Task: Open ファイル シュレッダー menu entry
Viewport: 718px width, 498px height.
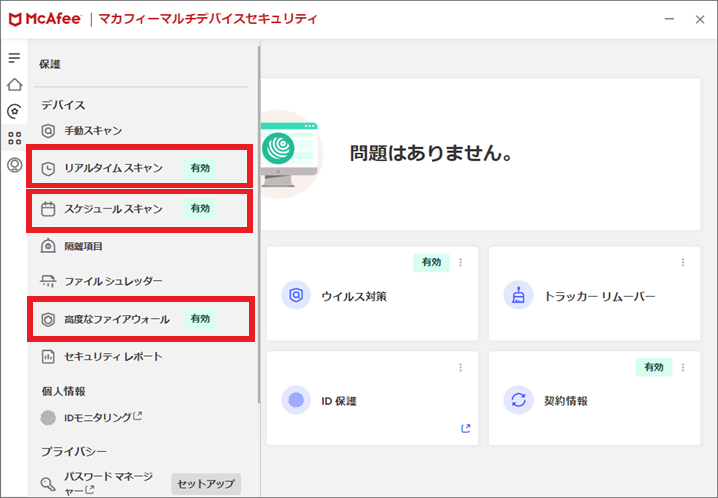Action: 113,281
